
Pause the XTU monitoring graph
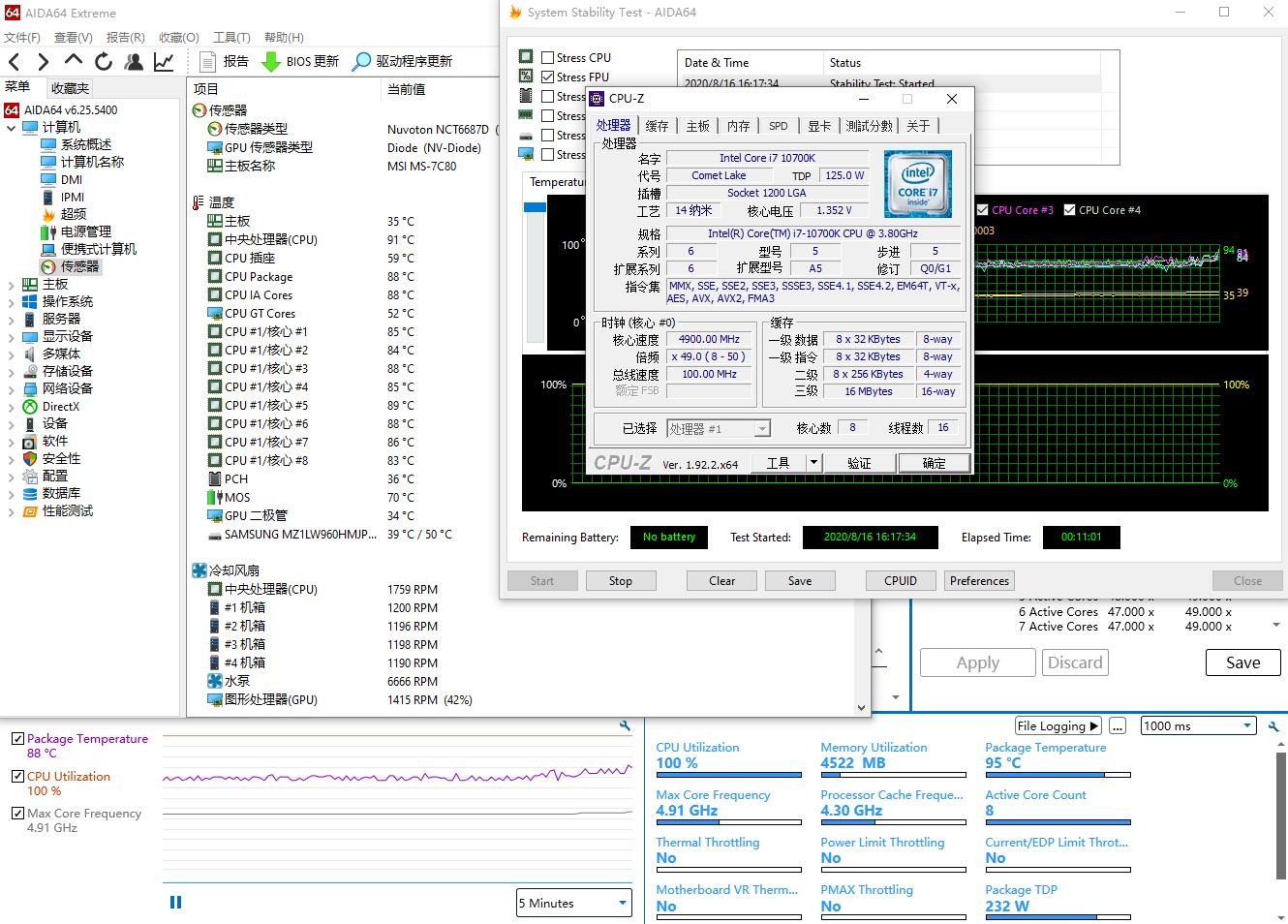pos(175,903)
